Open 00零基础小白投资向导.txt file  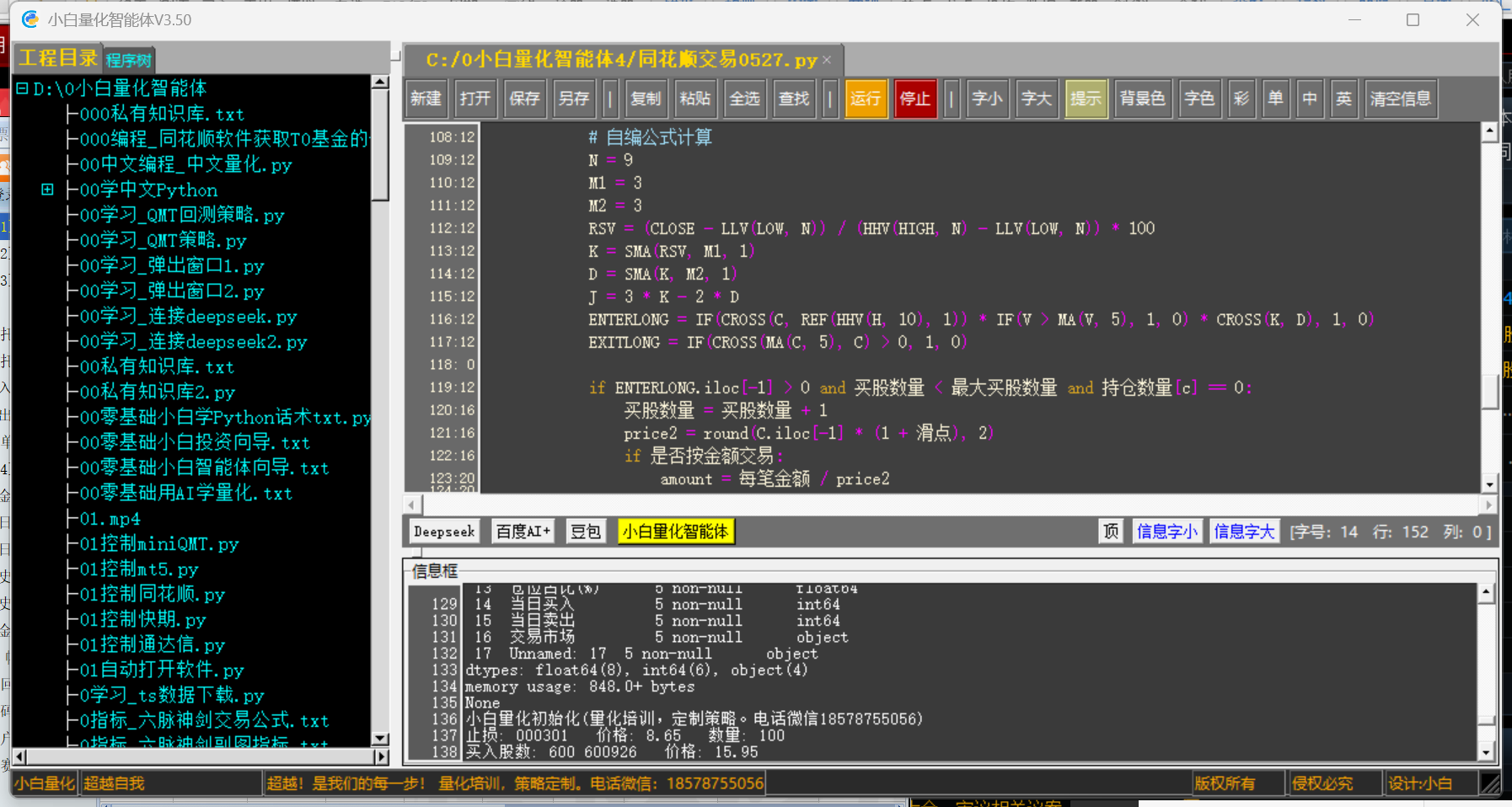(195, 442)
